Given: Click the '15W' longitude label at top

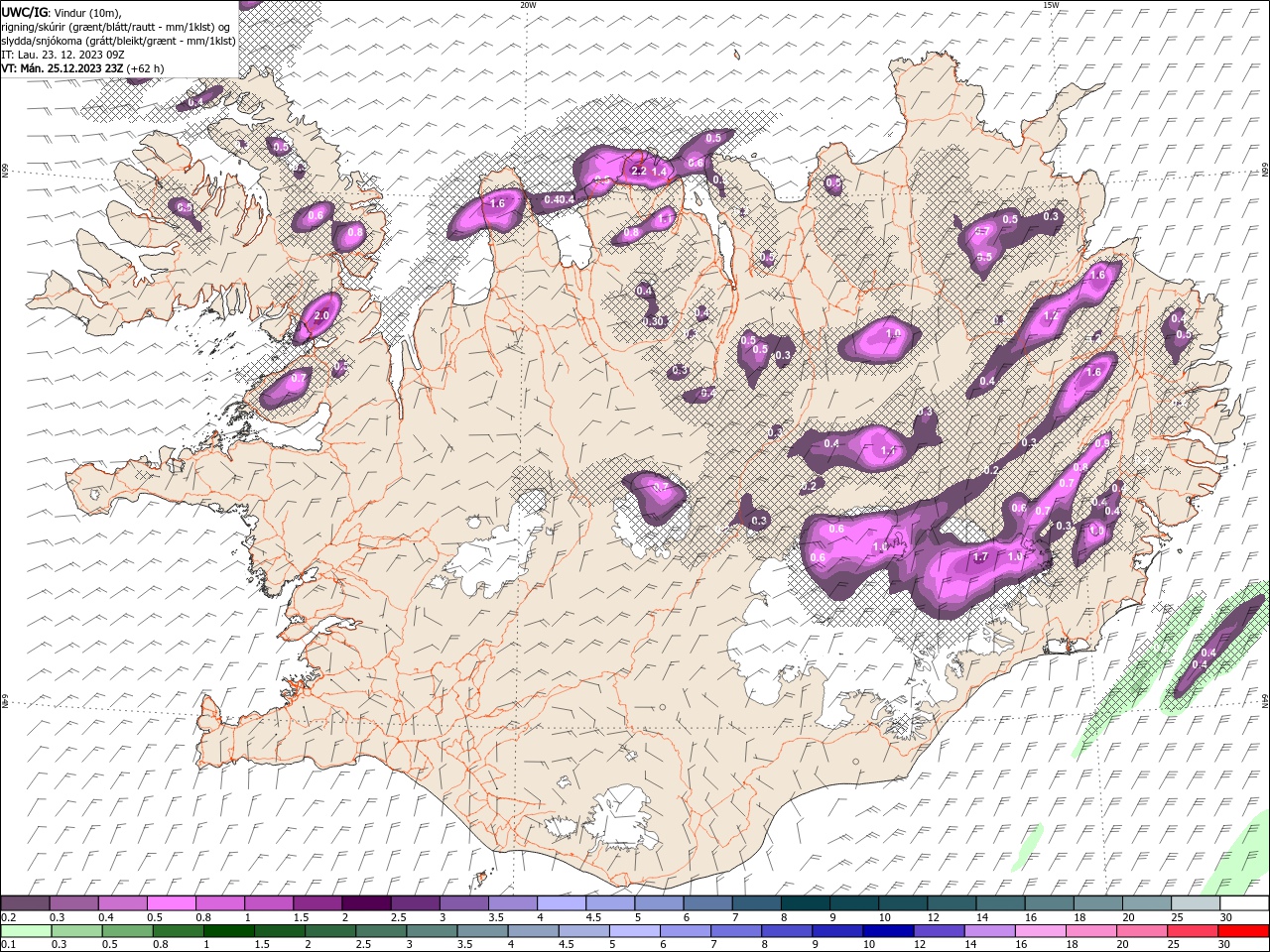Looking at the screenshot, I should pos(1051,5).
